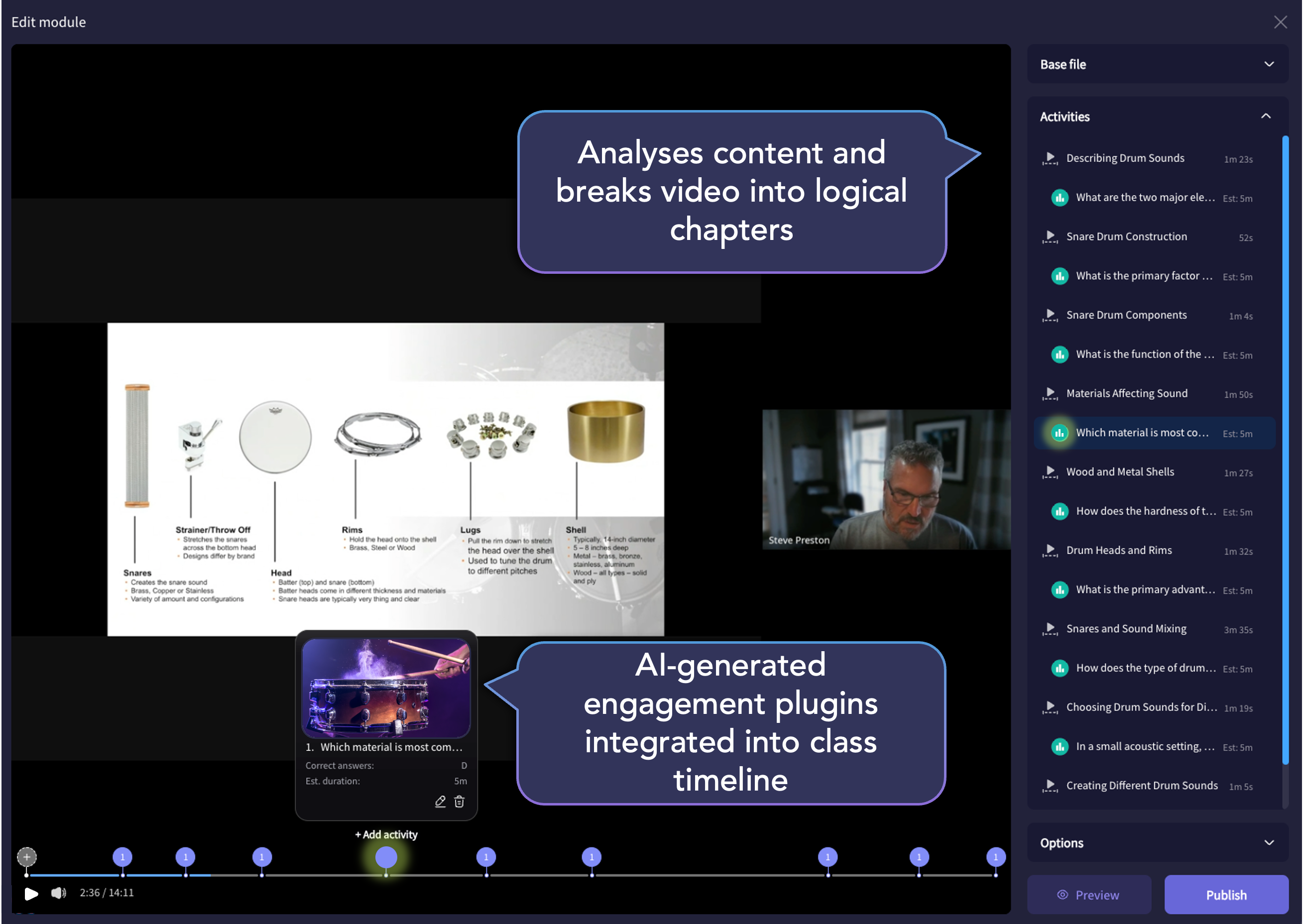This screenshot has height=924, width=1303.
Task: Click chapter icon beside Snare Drum Construction
Action: (1050, 236)
